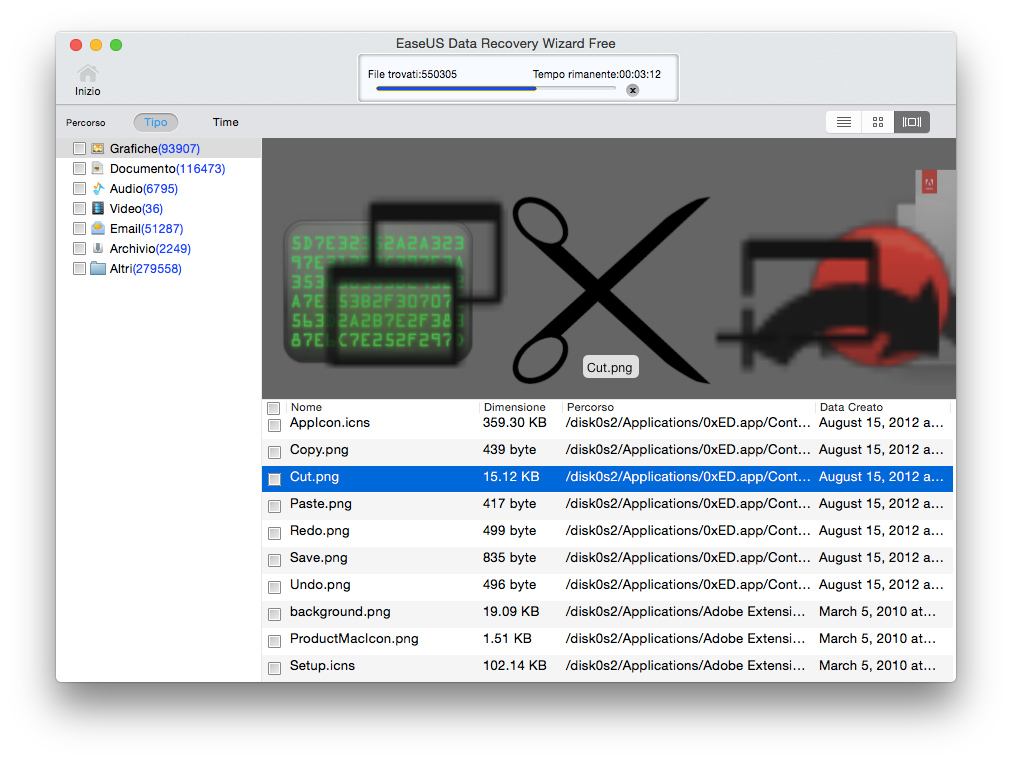
Task: Check the box for Cut.png
Action: [x=274, y=479]
